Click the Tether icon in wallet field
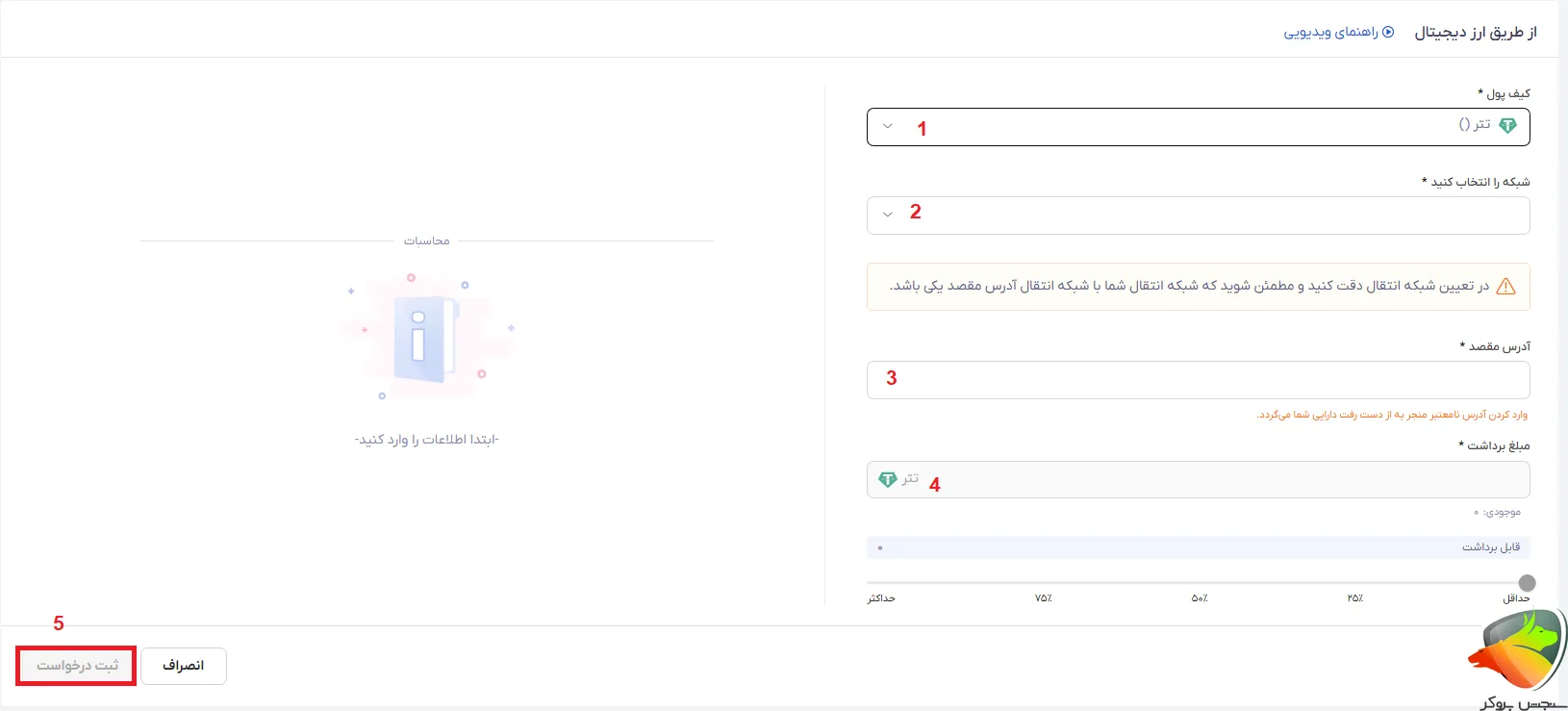 (1507, 126)
